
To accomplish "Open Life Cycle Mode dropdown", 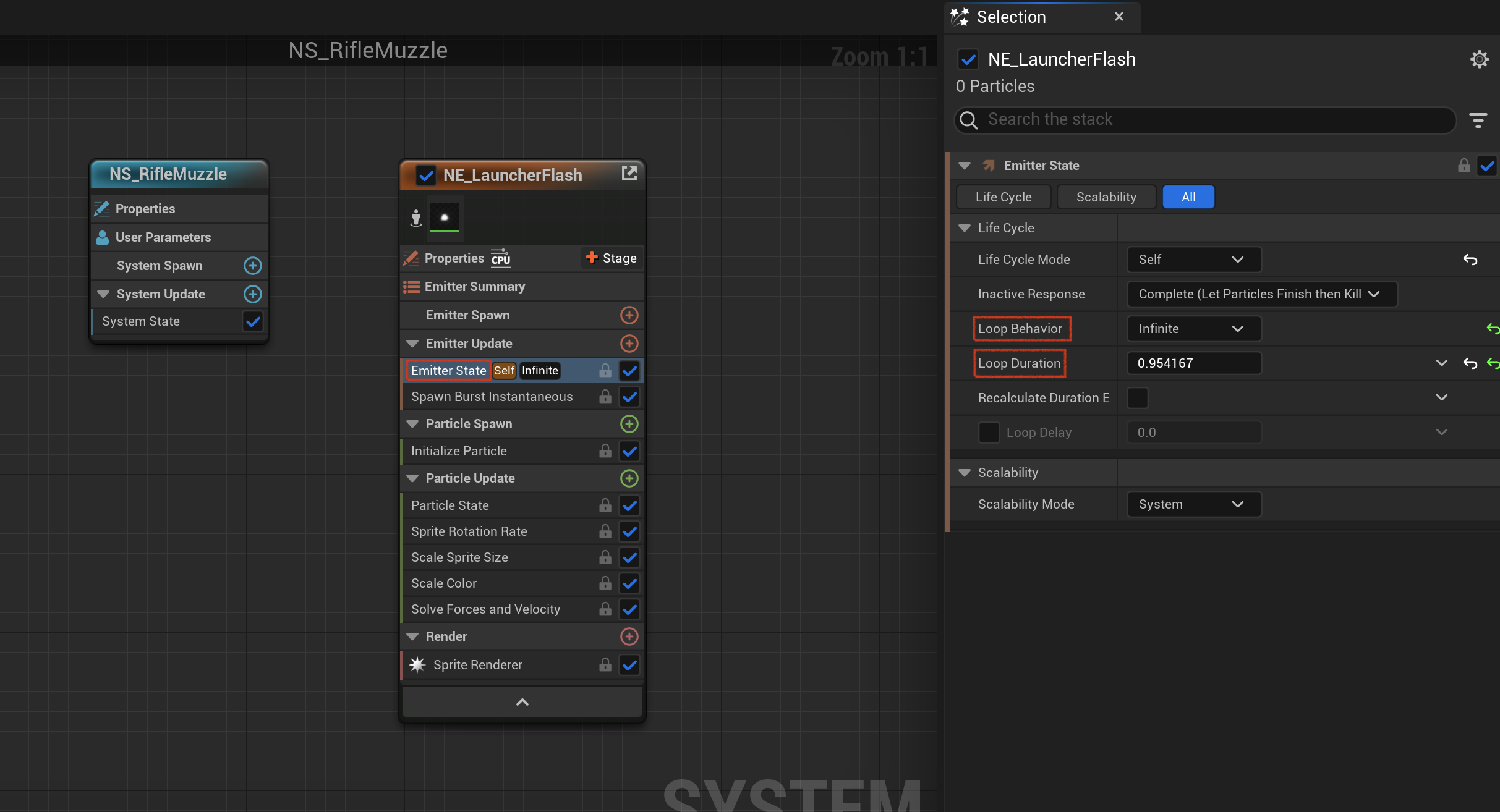I will (1194, 260).
